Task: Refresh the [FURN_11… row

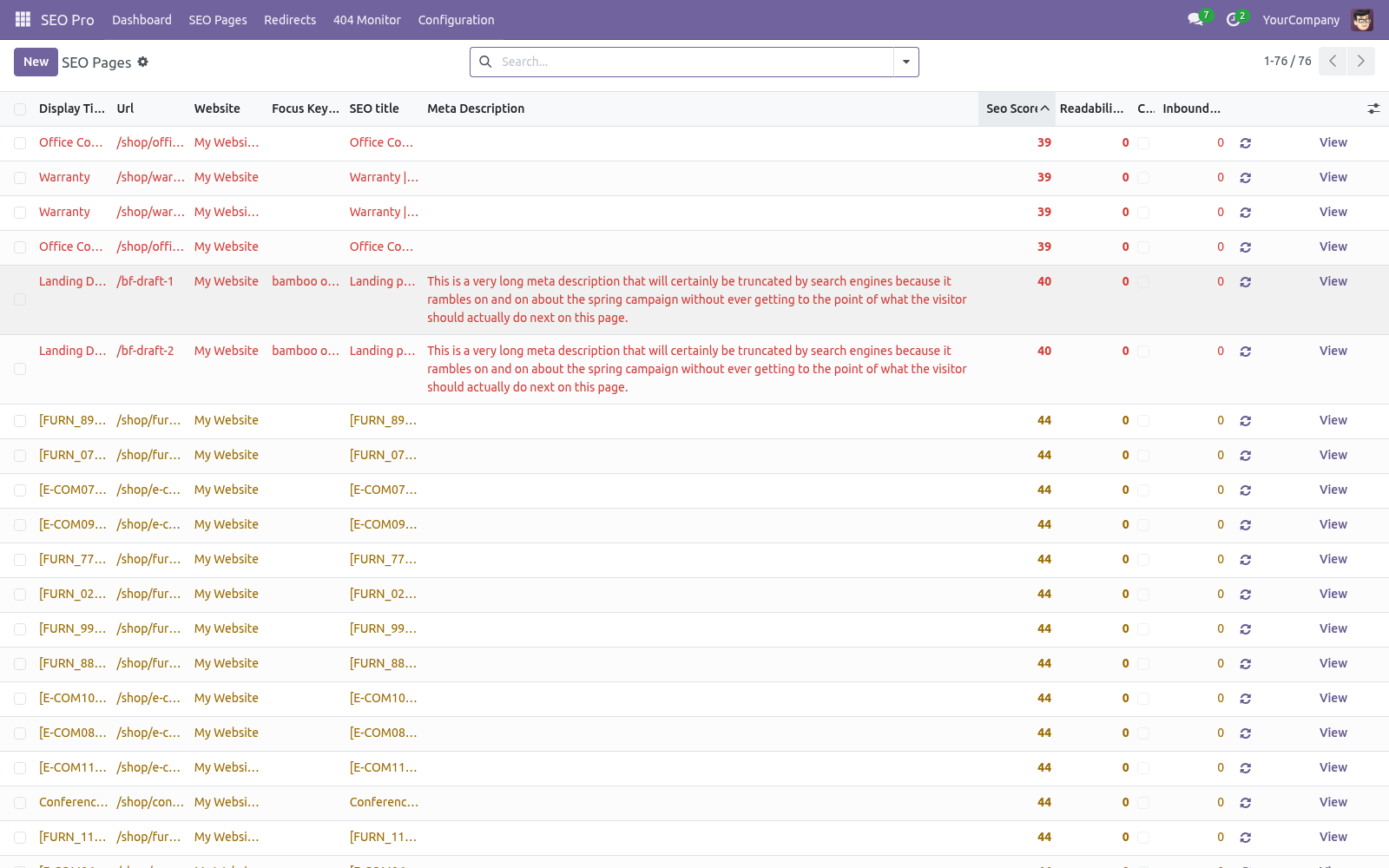Action: [1245, 838]
